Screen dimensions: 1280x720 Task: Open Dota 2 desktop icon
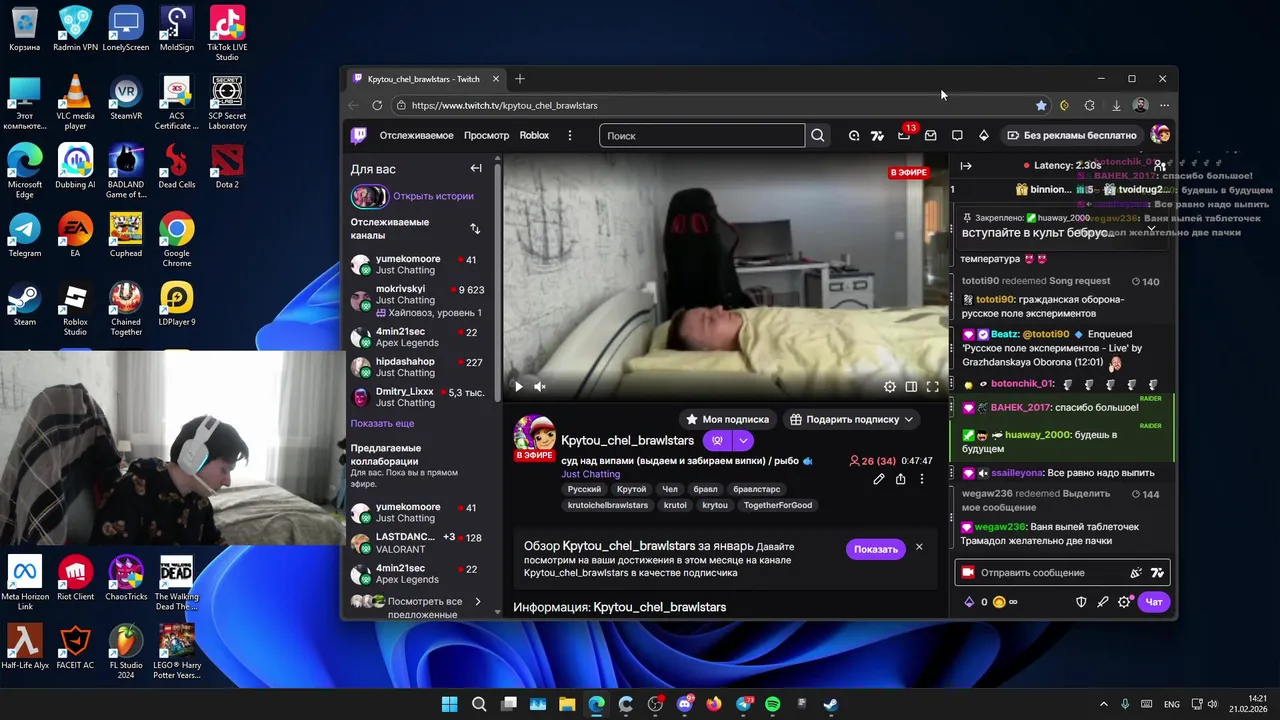point(227,168)
